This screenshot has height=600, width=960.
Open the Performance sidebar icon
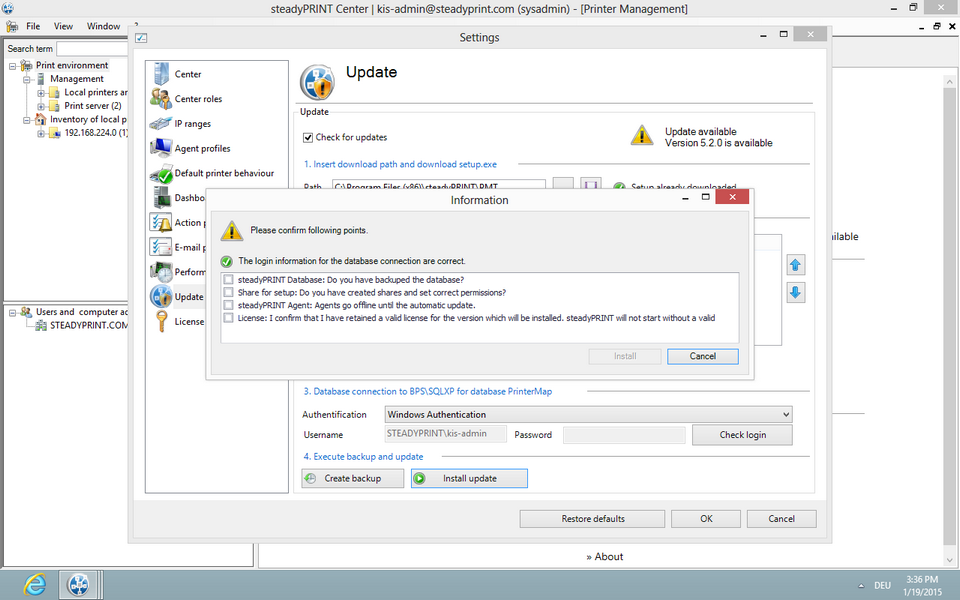161,272
